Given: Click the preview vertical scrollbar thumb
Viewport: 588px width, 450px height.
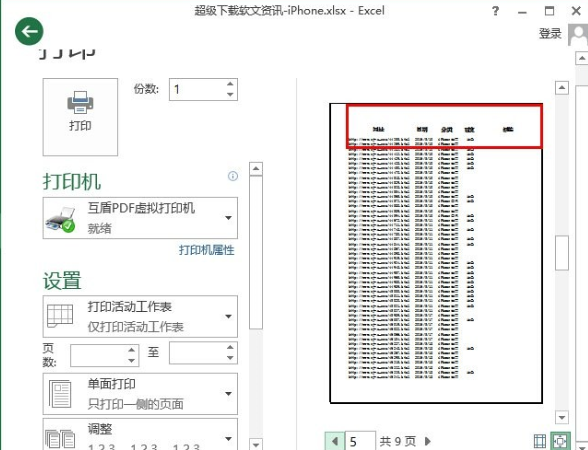Looking at the screenshot, I should [x=562, y=252].
